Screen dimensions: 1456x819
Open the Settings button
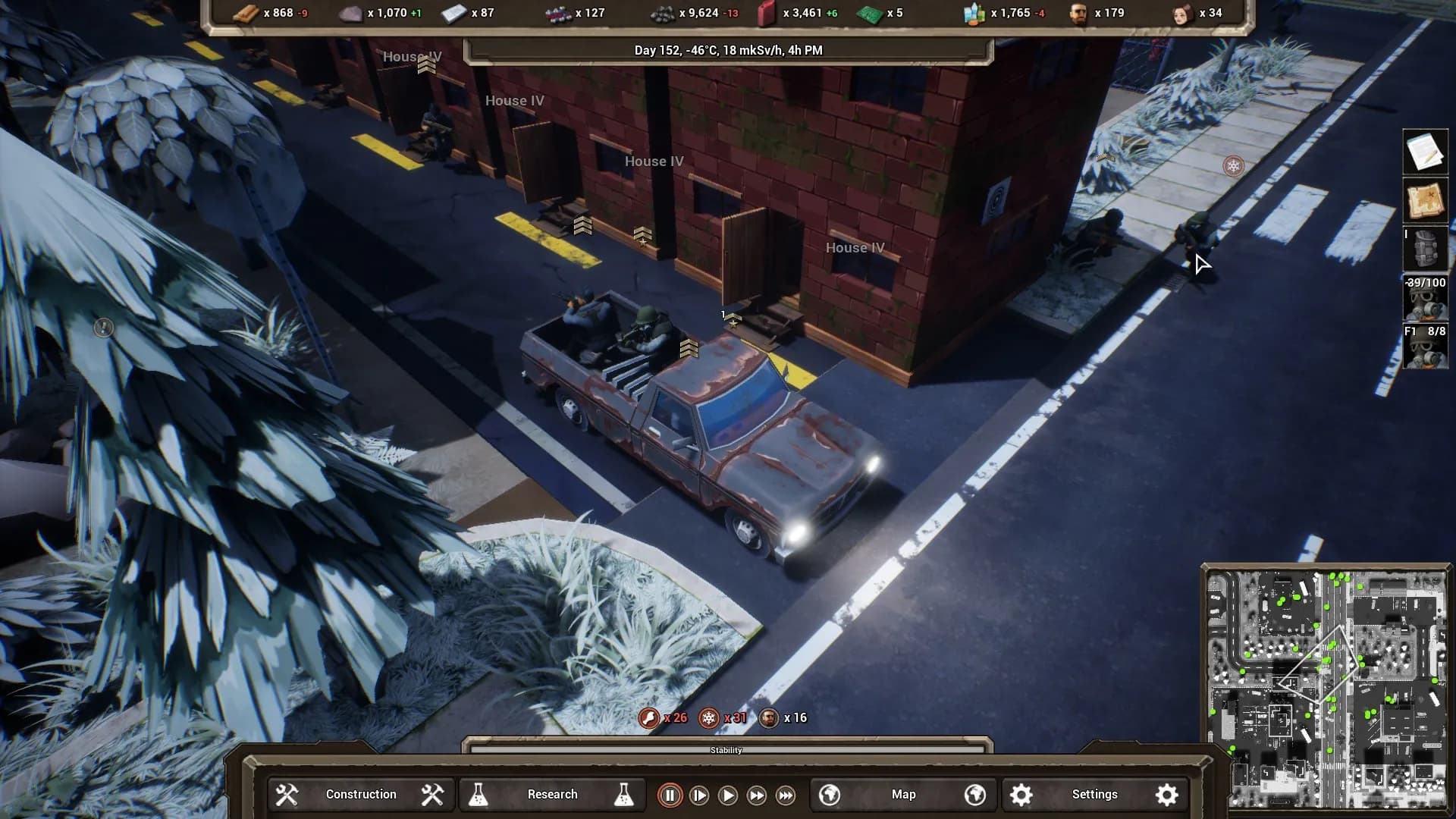[x=1094, y=795]
